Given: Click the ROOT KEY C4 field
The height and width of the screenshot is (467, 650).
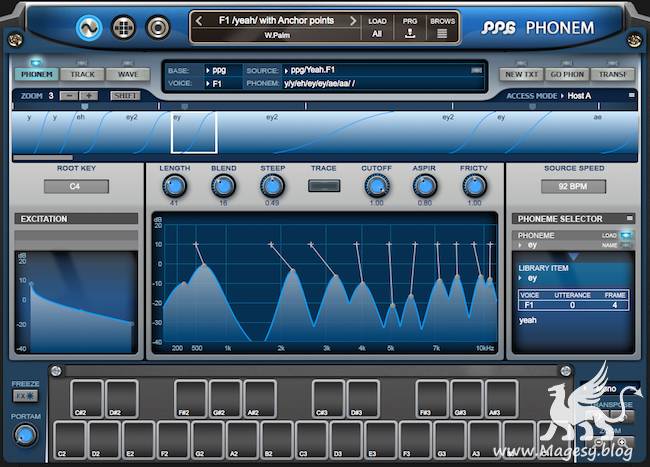Looking at the screenshot, I should click(x=76, y=186).
